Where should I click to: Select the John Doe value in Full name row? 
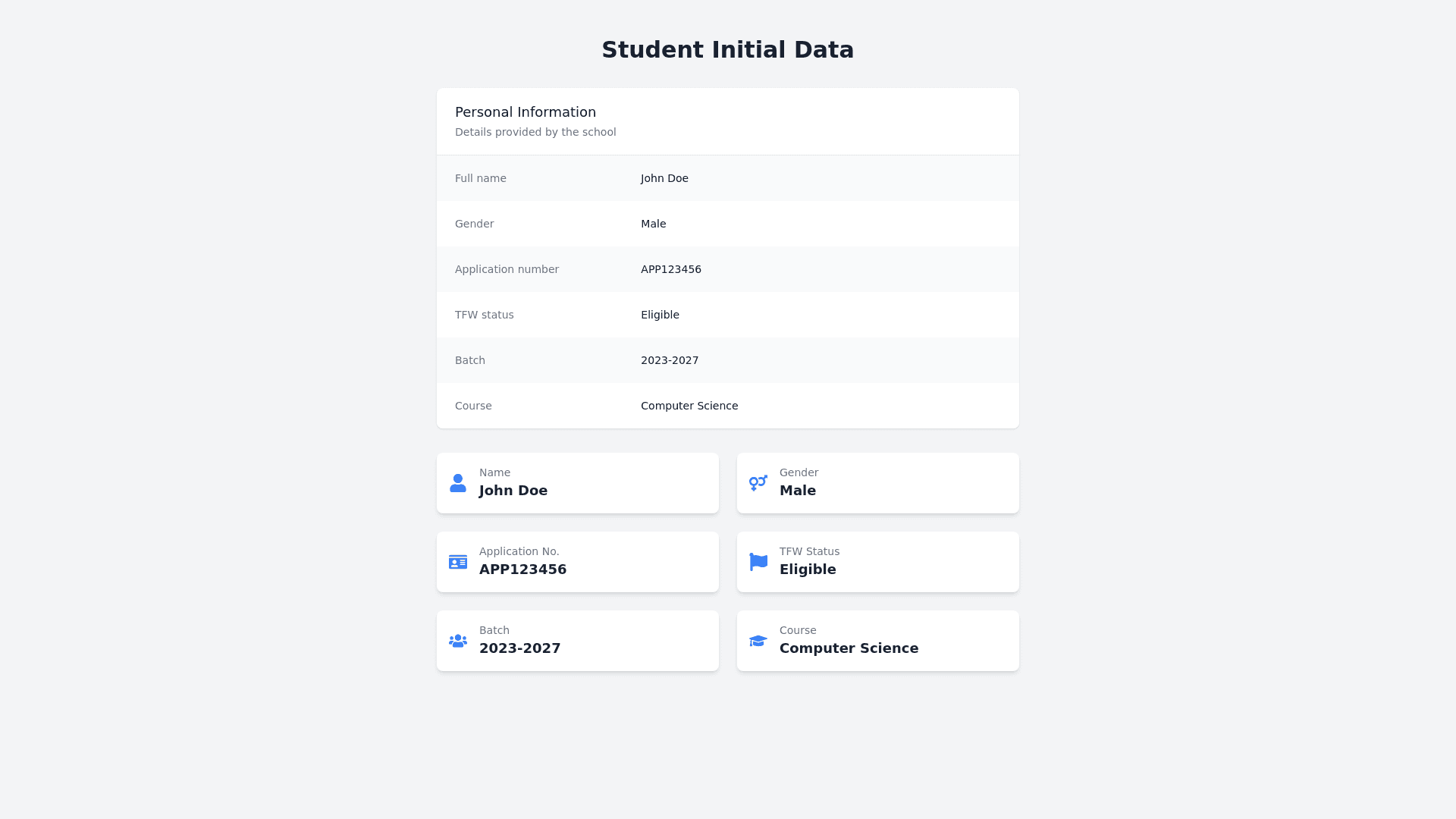(664, 178)
